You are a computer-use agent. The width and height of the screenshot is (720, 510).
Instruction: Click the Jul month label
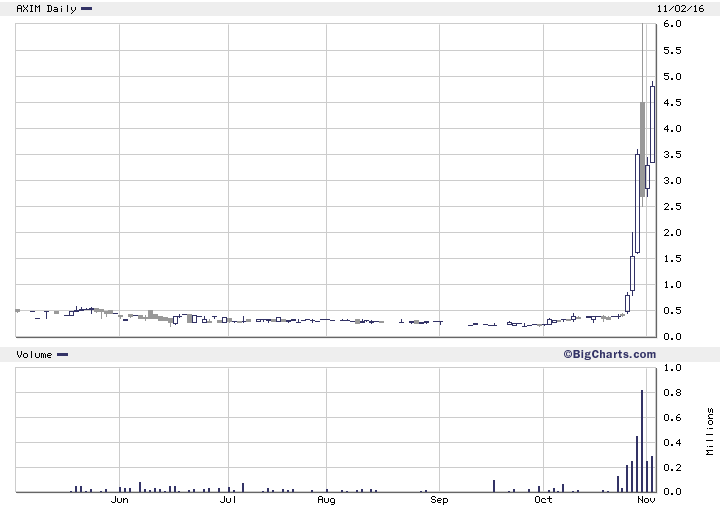point(228,500)
